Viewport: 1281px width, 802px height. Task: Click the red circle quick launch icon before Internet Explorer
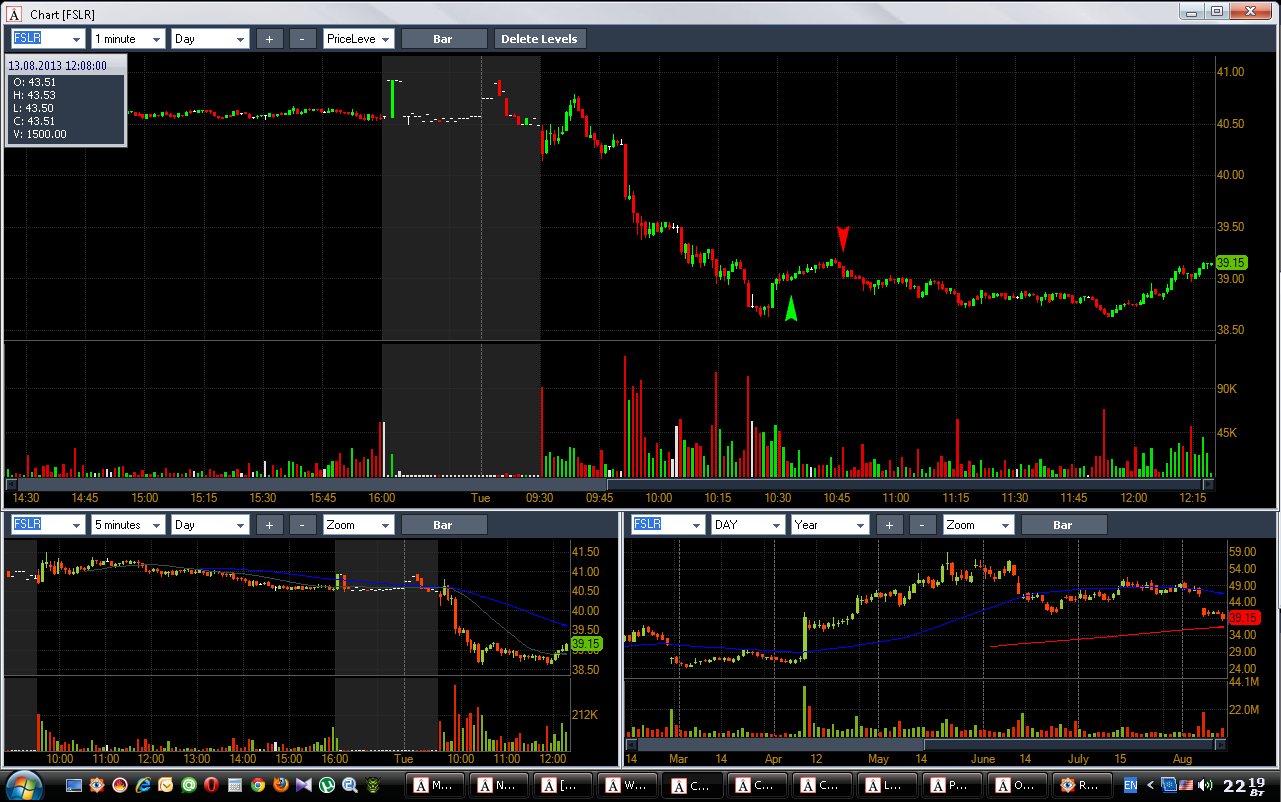[x=120, y=785]
